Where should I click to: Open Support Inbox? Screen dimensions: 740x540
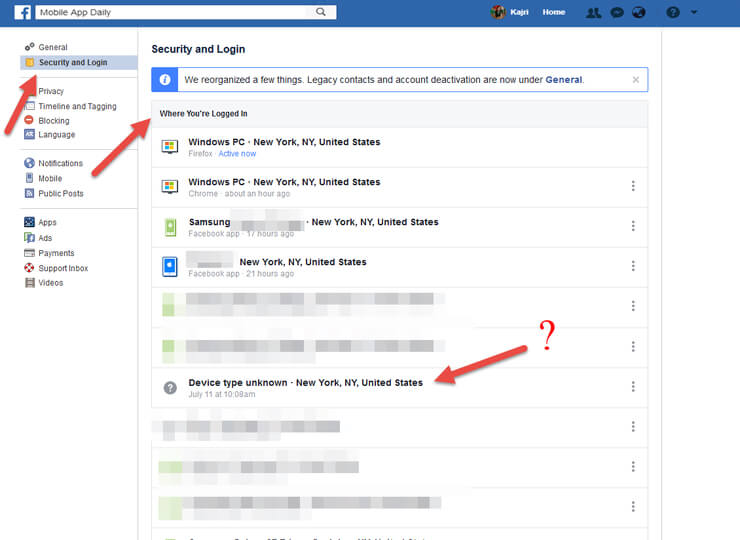[x=63, y=268]
